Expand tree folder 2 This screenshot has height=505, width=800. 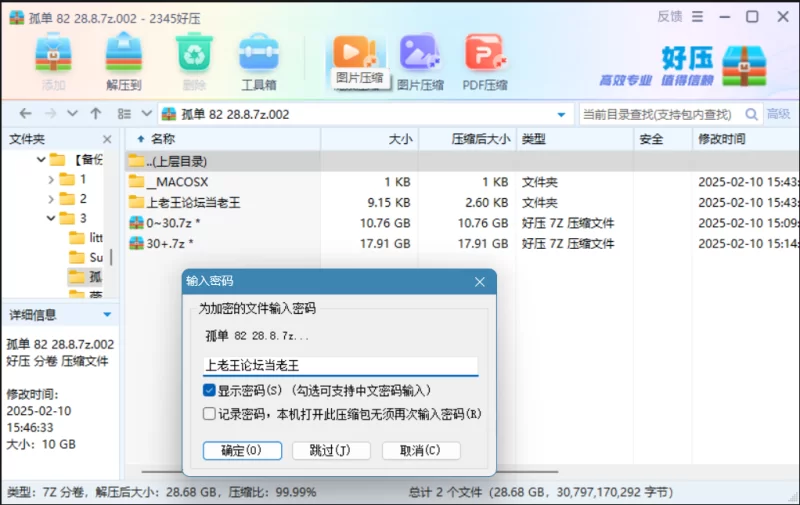pos(51,199)
